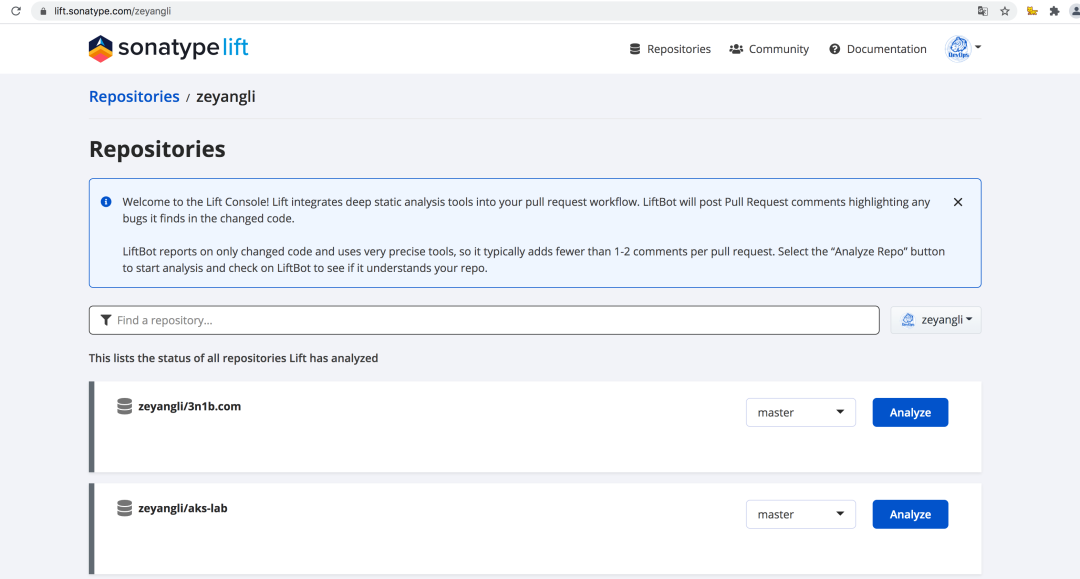The image size is (1080, 579).
Task: Analyze the zeyangli/aks-lab repository
Action: click(911, 514)
